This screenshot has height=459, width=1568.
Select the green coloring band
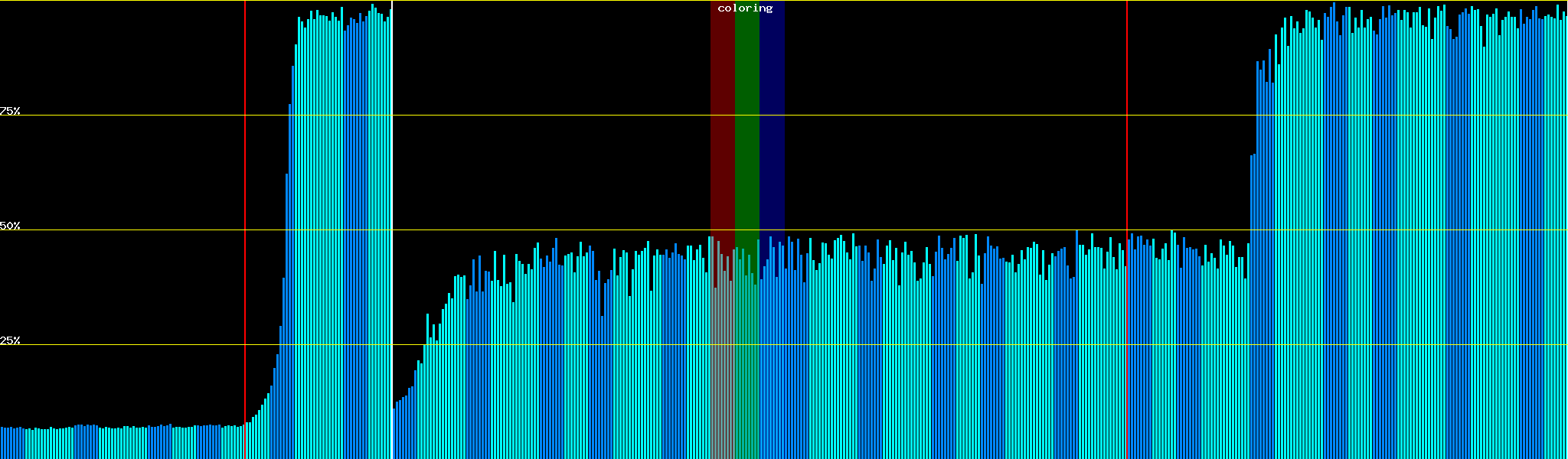point(746,115)
